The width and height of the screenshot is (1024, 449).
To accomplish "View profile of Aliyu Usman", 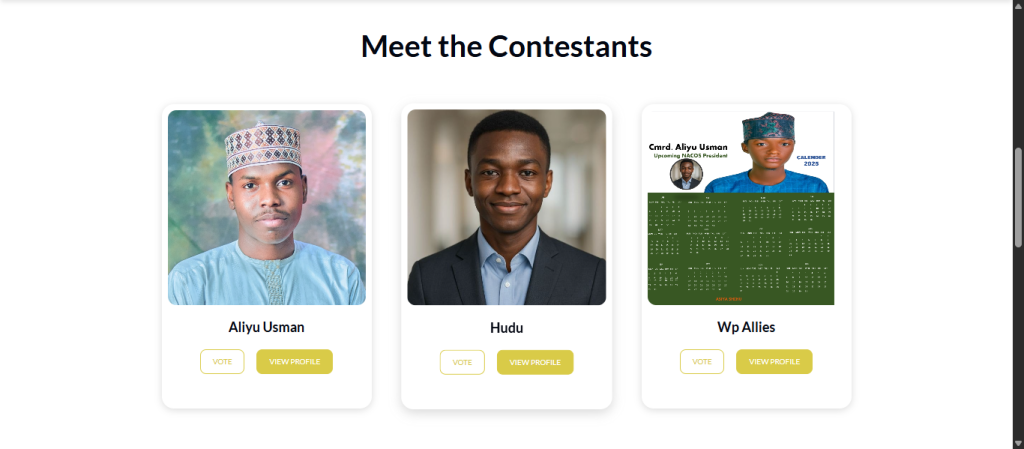I will (x=294, y=361).
